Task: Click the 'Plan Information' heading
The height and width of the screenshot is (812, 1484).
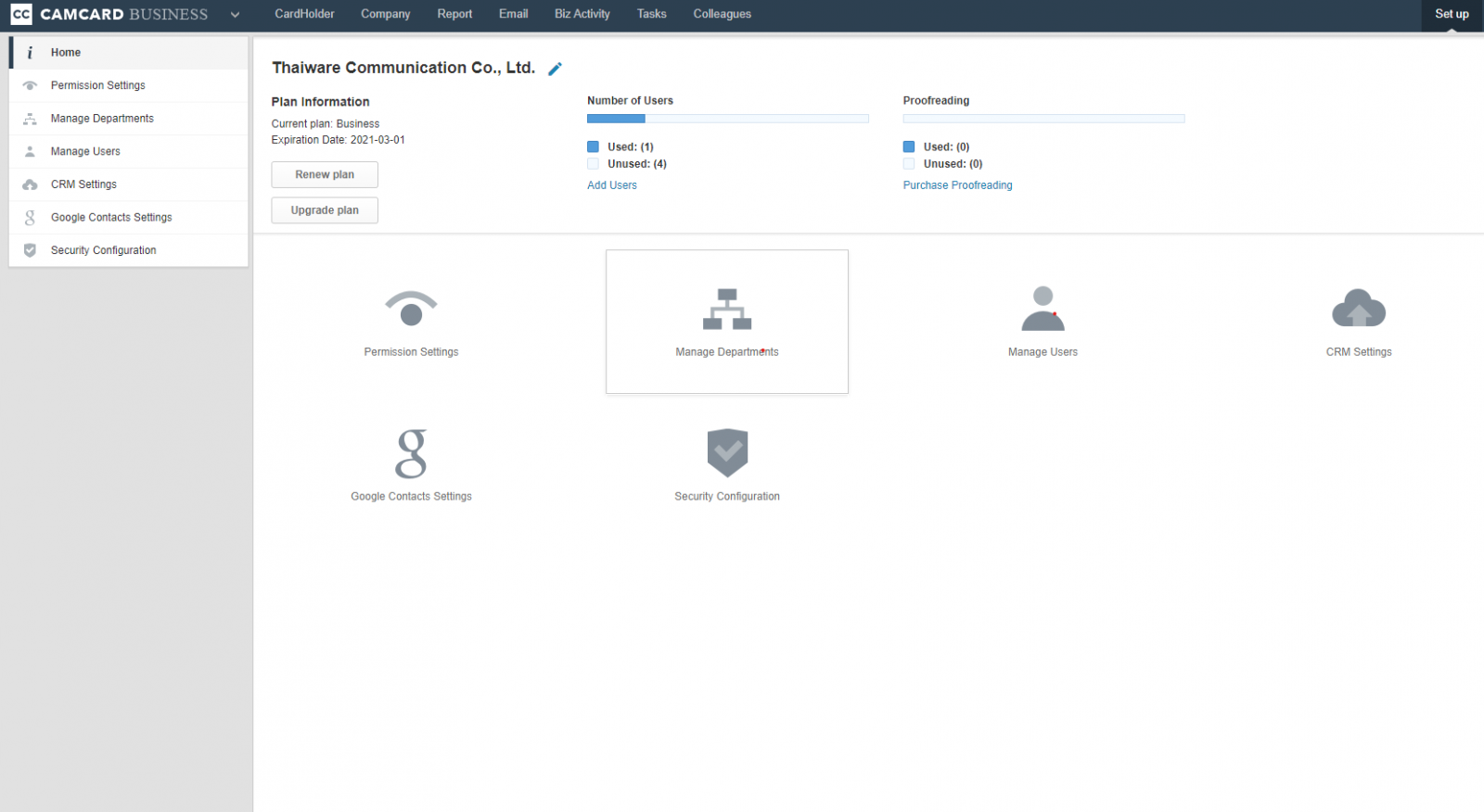Action: (x=321, y=102)
